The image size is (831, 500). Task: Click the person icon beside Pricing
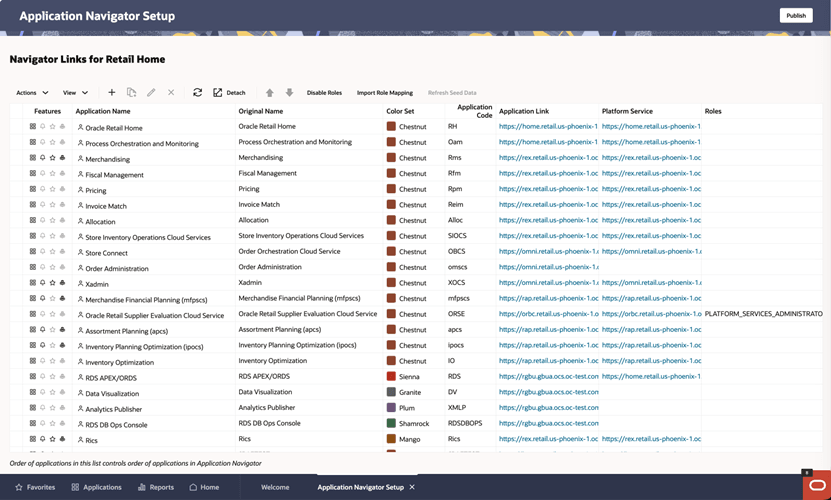tap(81, 190)
